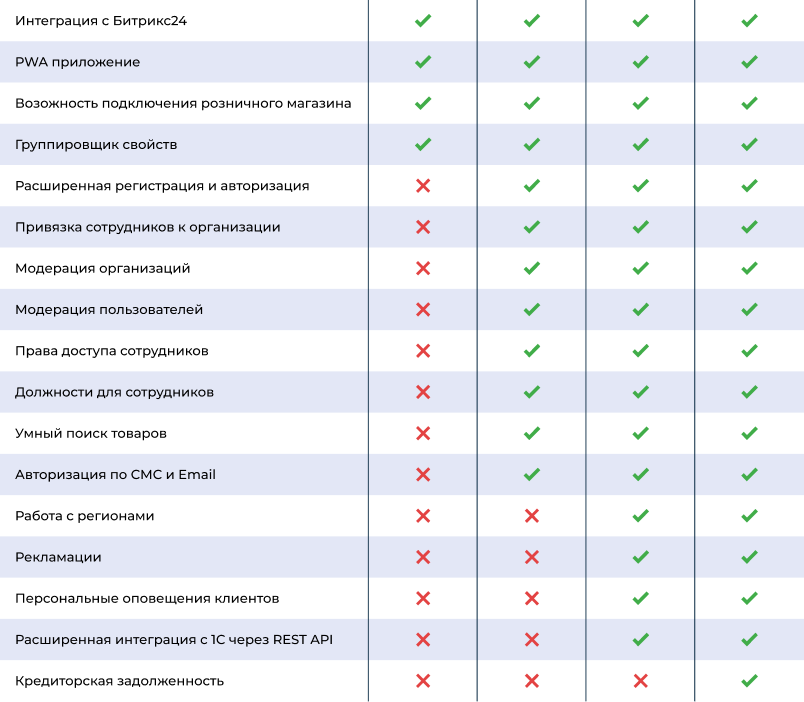The image size is (804, 702).
Task: Click the Модерация пользователей row label
Action: point(109,310)
